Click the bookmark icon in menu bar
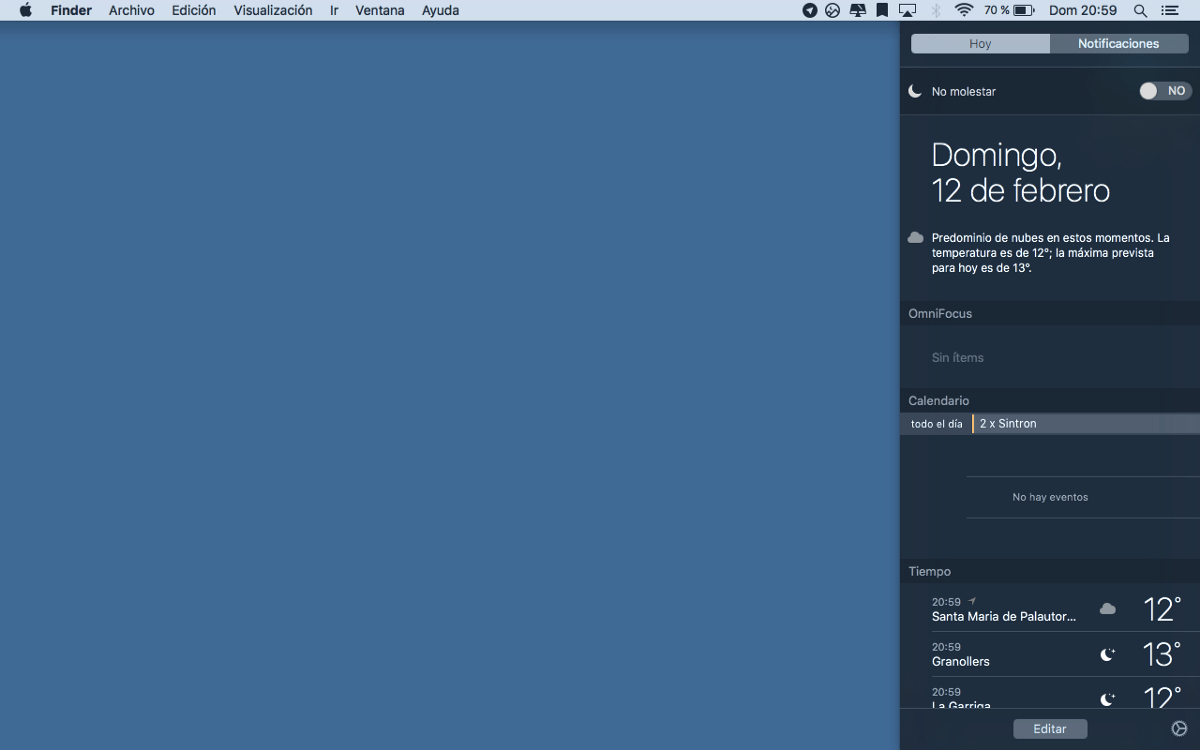The image size is (1200, 750). coord(882,10)
